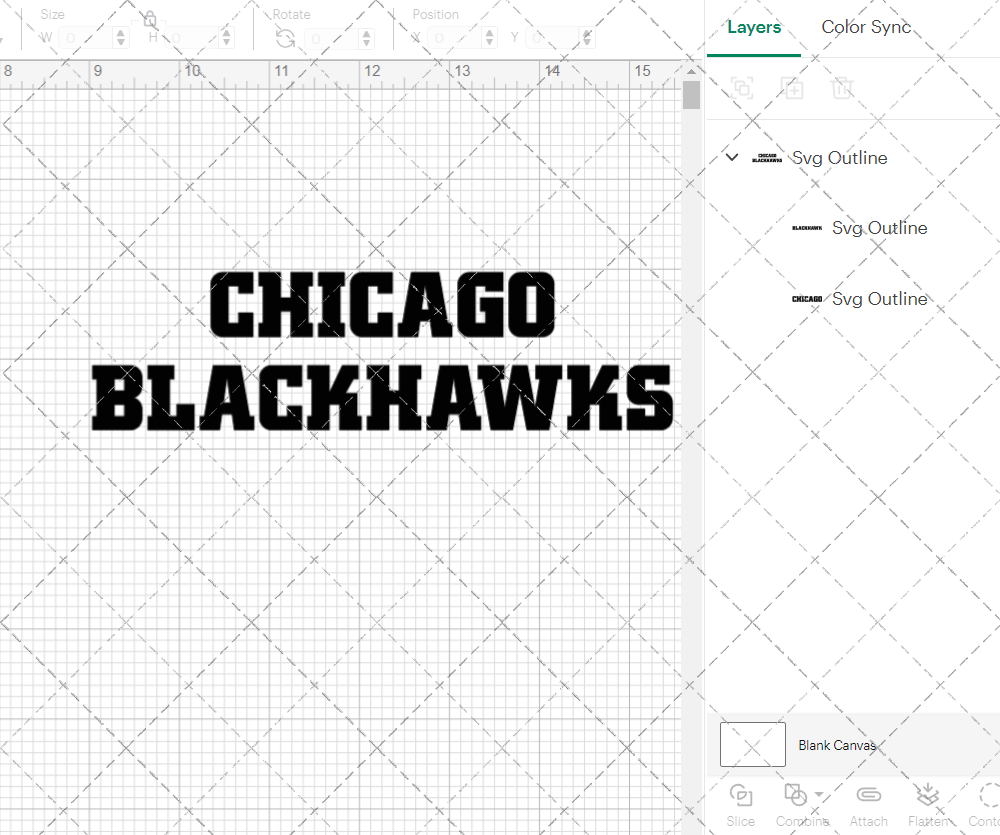Adjust X position with stepper arrows
Viewport: 1000px width, 835px height.
[x=489, y=38]
